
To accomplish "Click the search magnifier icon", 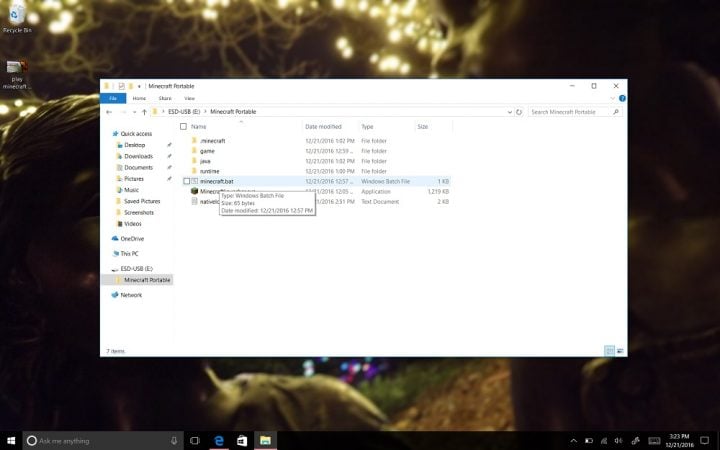I will coord(616,112).
